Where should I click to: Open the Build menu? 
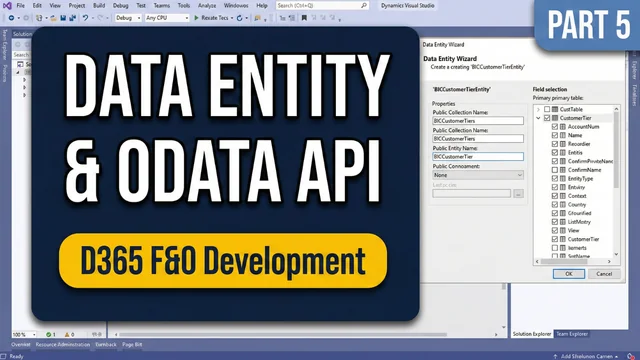(99, 6)
